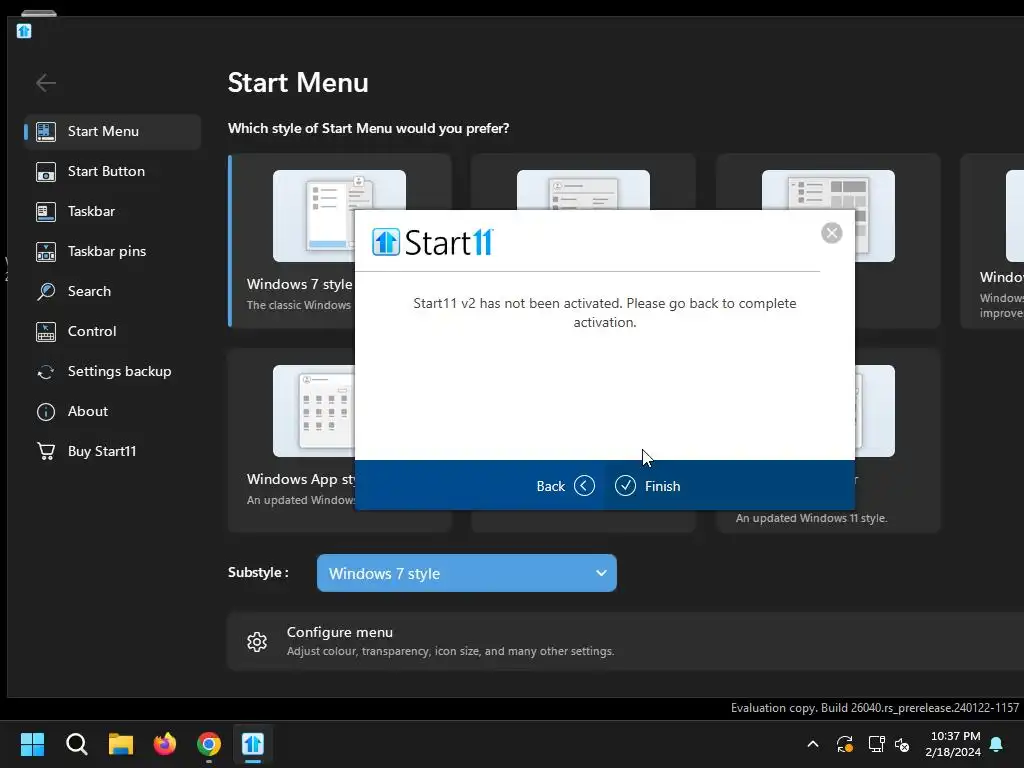
Task: Open the clock showing 10:37 PM
Action: 953,744
